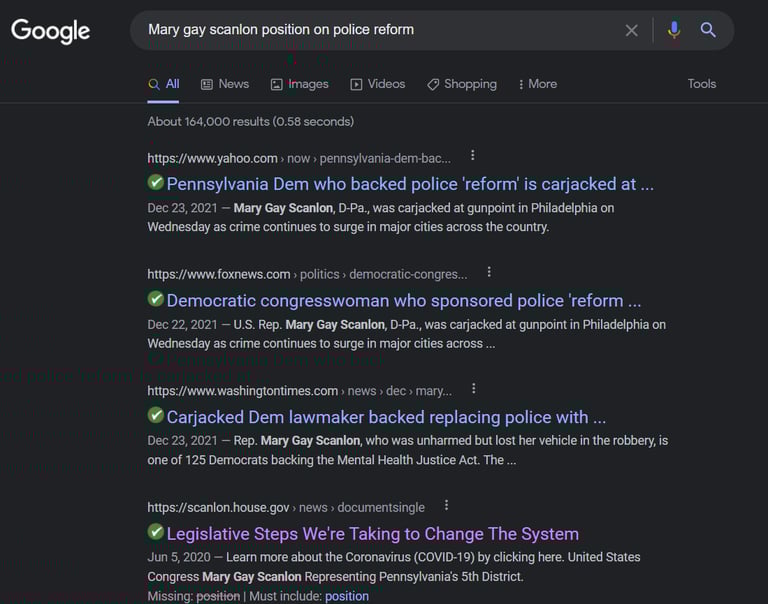This screenshot has height=604, width=768.
Task: Open 'Carjacked Dem lawmaker backed replacing police' result
Action: pos(386,417)
